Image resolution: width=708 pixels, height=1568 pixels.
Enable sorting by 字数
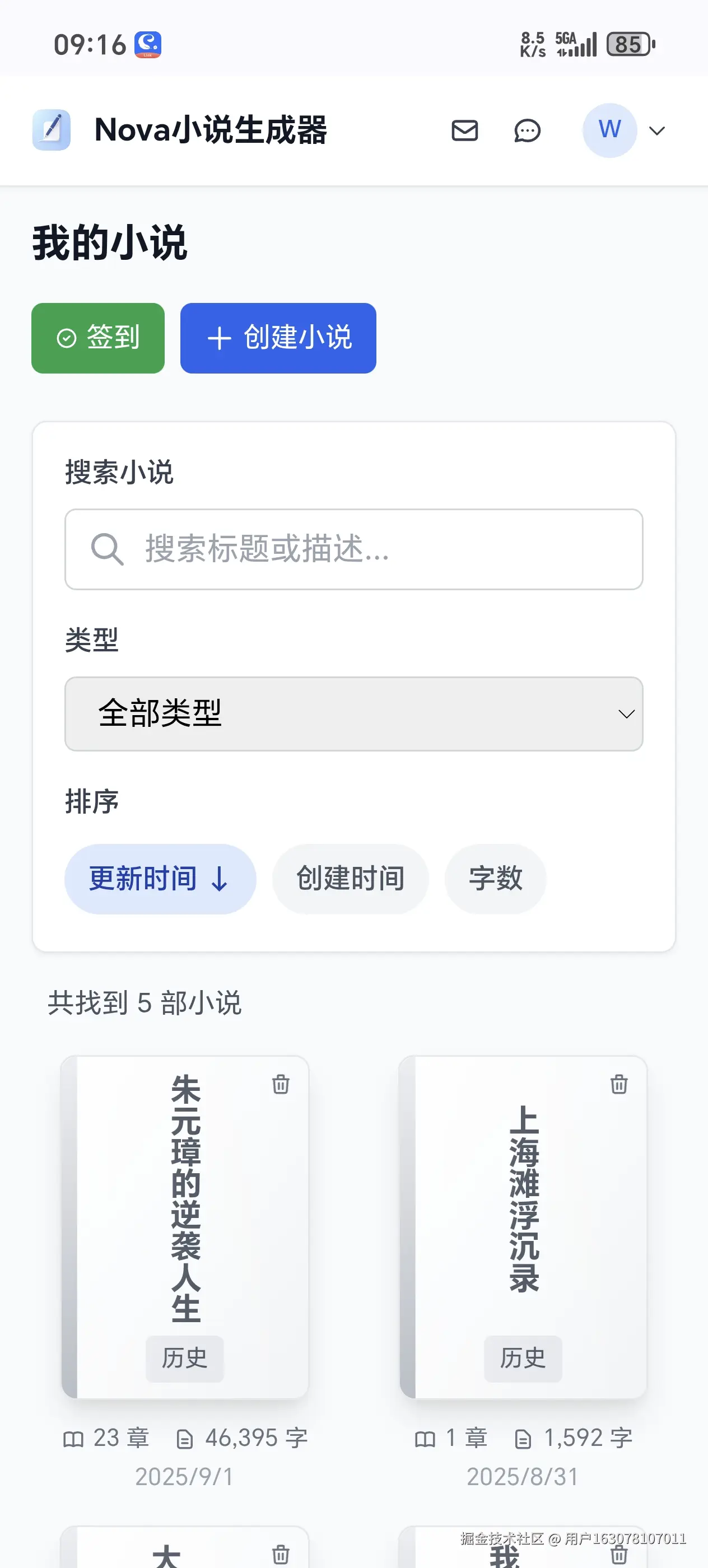point(495,878)
